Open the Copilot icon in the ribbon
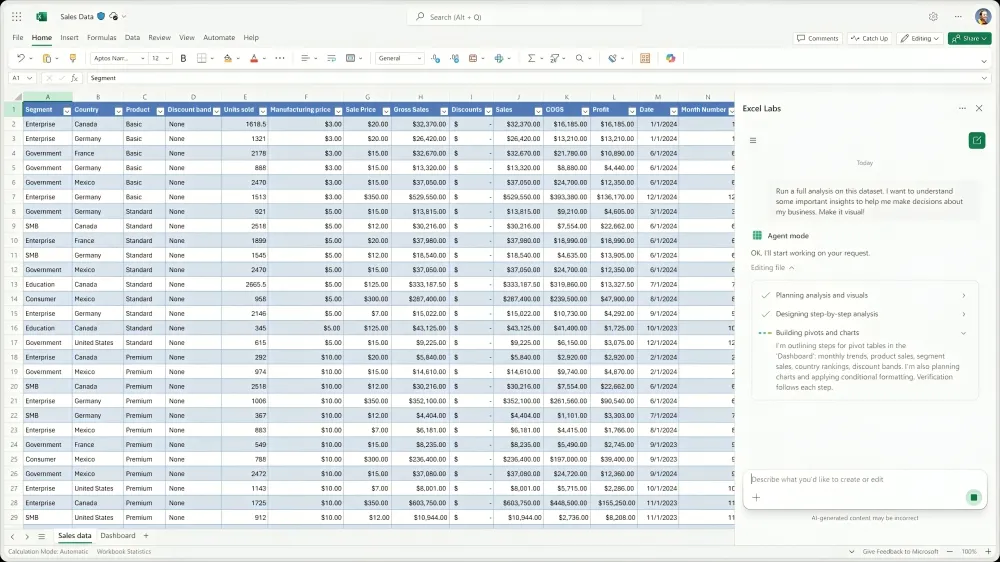Viewport: 1000px width, 562px height. point(671,59)
